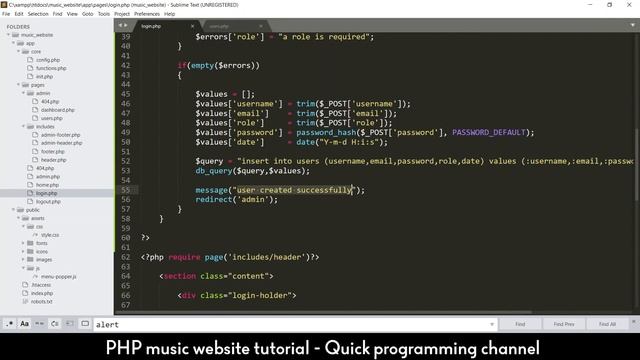Click the Find button
This screenshot has width=640, height=360.
(520, 324)
